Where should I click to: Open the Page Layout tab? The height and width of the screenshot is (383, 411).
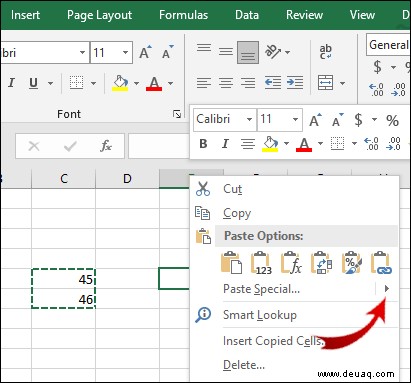[99, 15]
